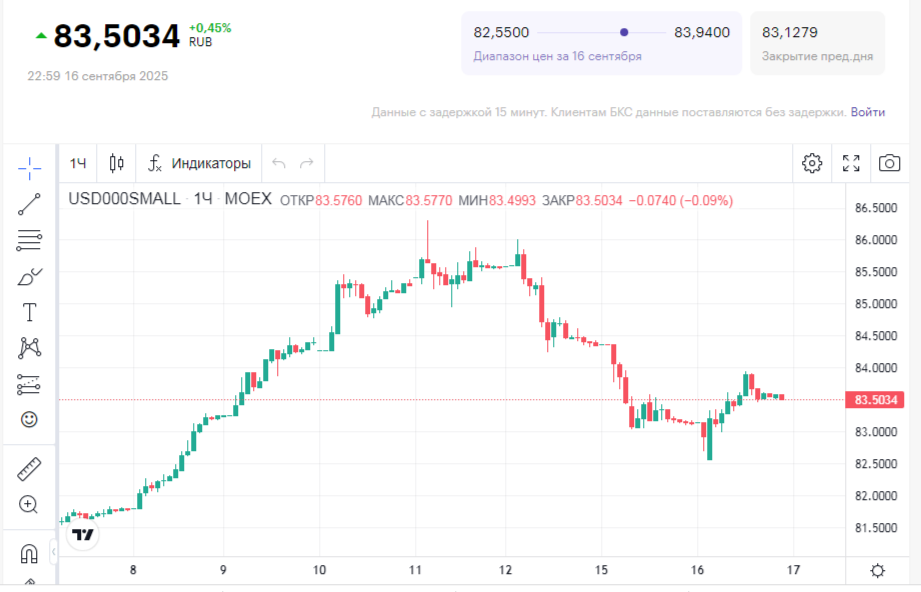Open the Fibonacci retracement tools
Image resolution: width=921 pixels, height=592 pixels.
pyautogui.click(x=29, y=240)
